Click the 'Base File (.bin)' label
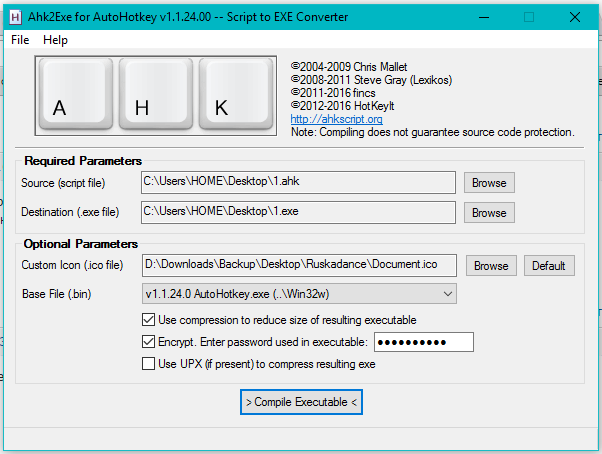Viewport: 602px width, 454px height. coord(57,294)
